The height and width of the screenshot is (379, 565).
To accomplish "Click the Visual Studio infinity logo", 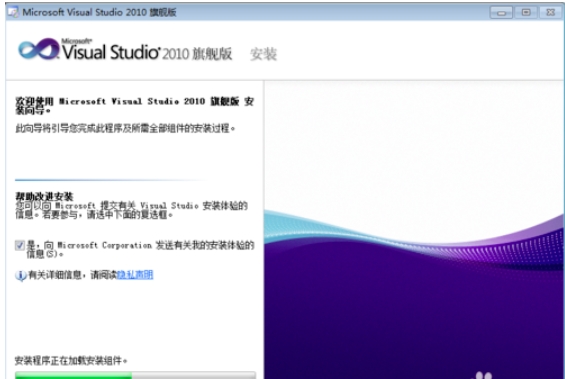I will [x=39, y=49].
